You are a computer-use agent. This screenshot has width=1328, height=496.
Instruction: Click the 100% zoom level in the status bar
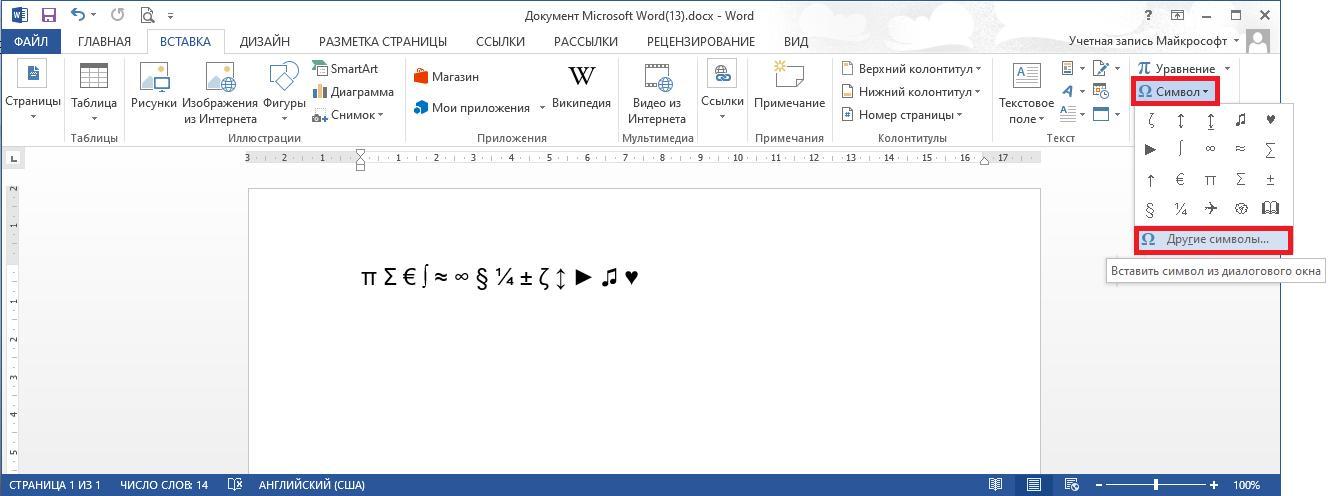pos(1246,485)
